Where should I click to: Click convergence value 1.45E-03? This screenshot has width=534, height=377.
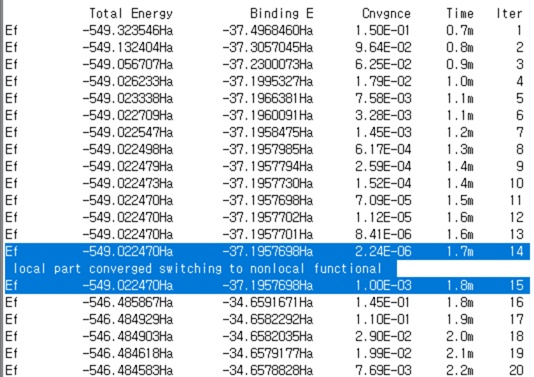pyautogui.click(x=383, y=132)
